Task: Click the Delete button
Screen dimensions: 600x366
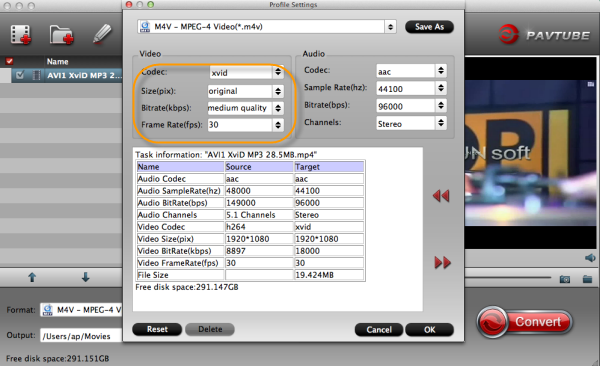Action: click(x=210, y=329)
